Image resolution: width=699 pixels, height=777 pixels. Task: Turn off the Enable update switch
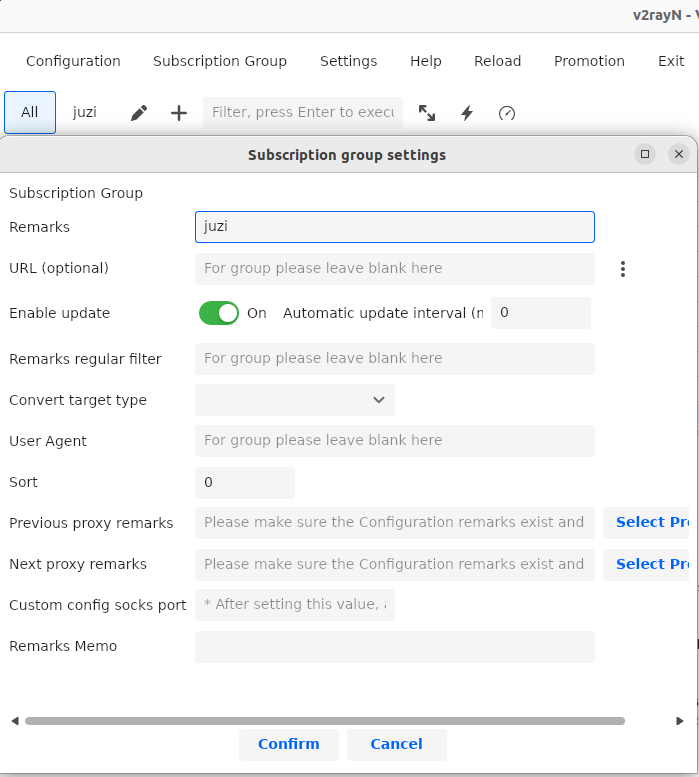(219, 313)
